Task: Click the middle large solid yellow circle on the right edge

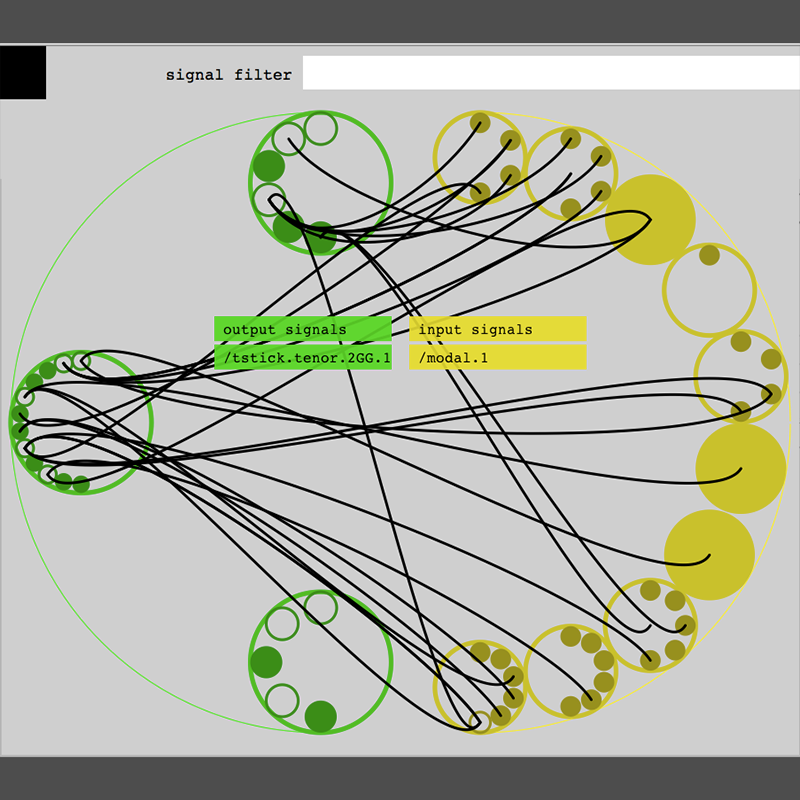Action: click(741, 468)
